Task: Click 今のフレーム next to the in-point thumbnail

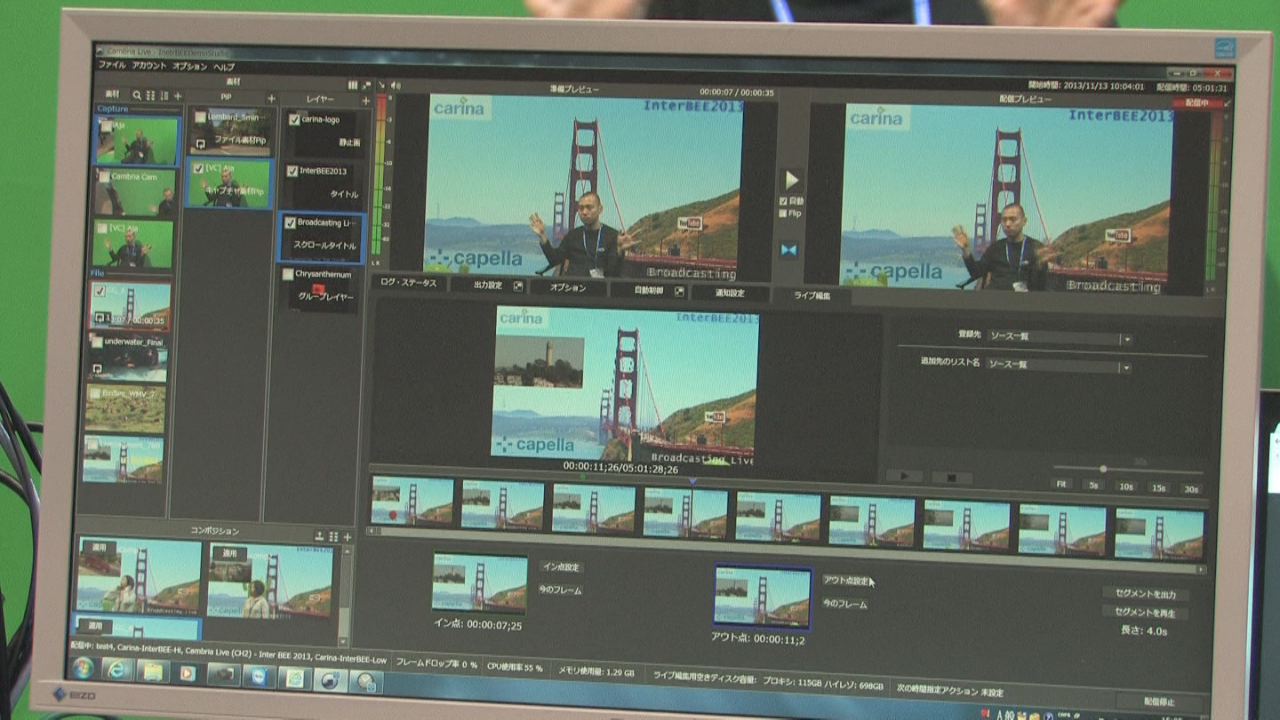Action: coord(561,590)
